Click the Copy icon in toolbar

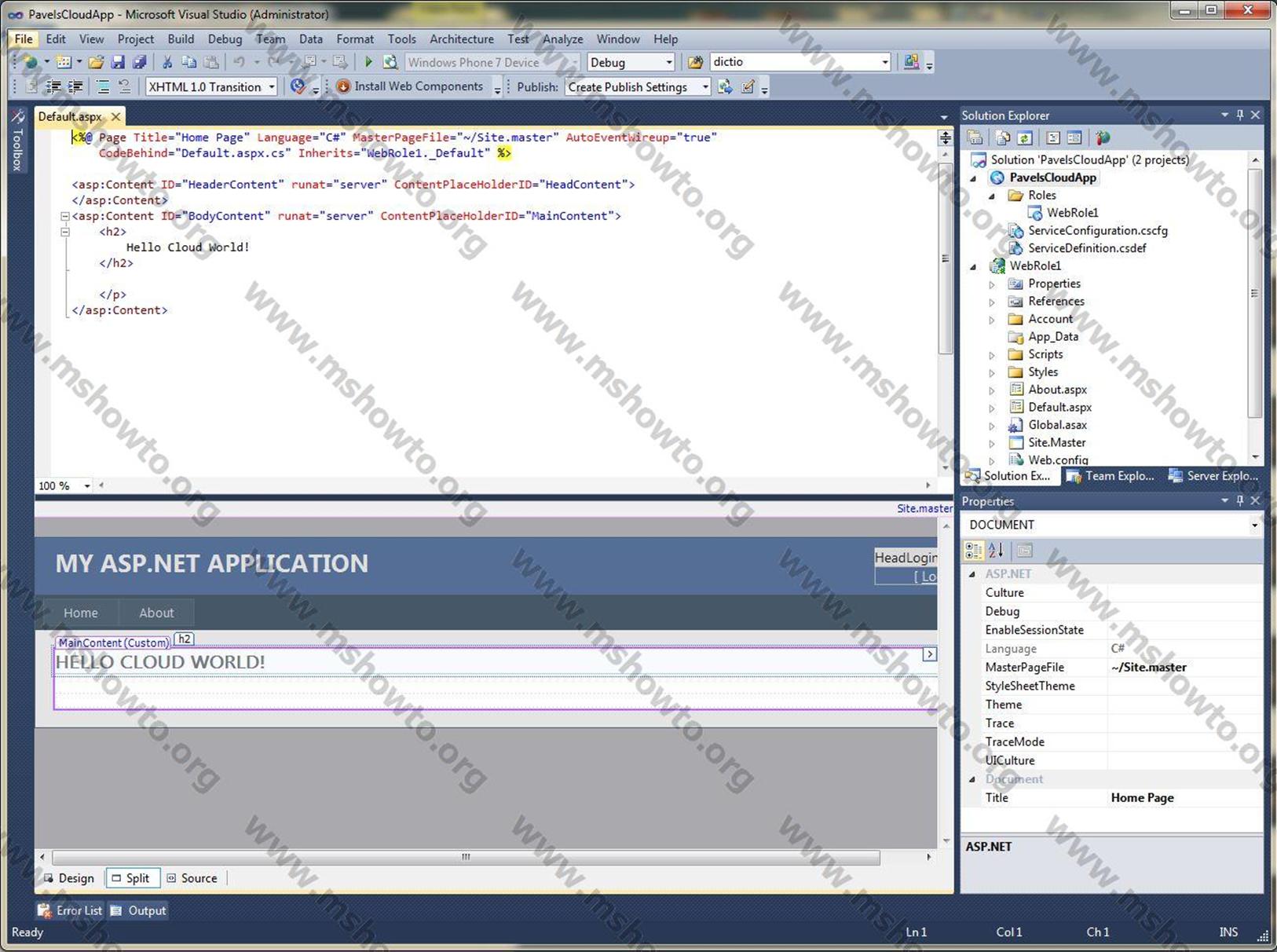tap(189, 62)
